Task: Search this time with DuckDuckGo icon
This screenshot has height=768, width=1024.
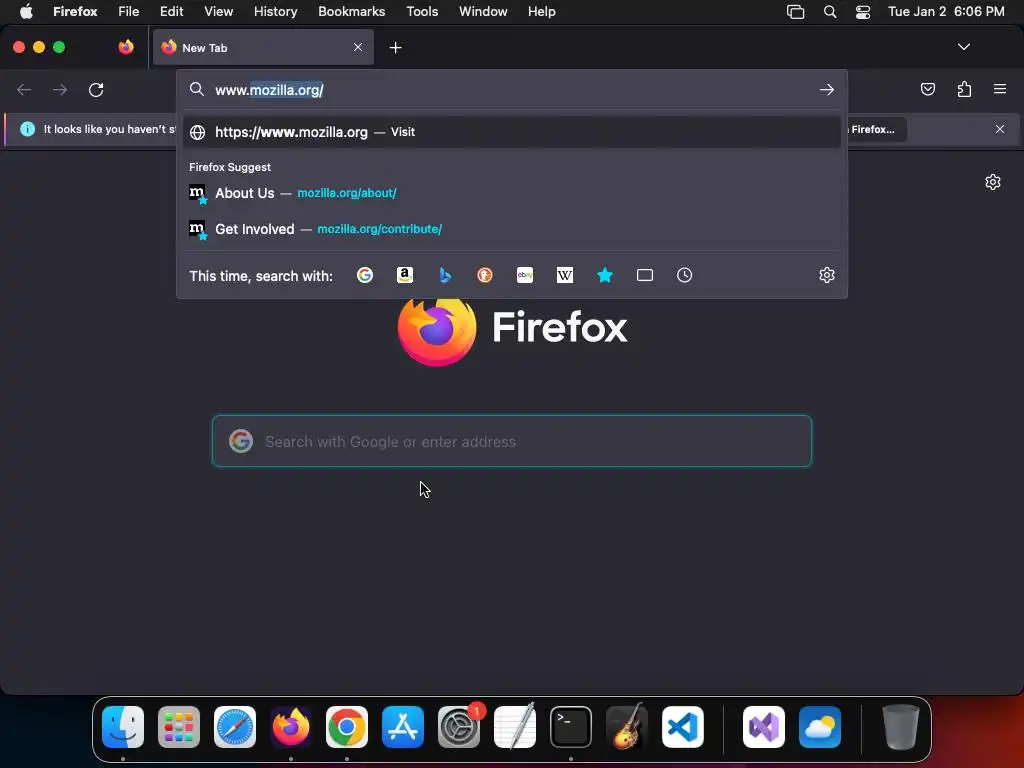Action: (x=485, y=276)
